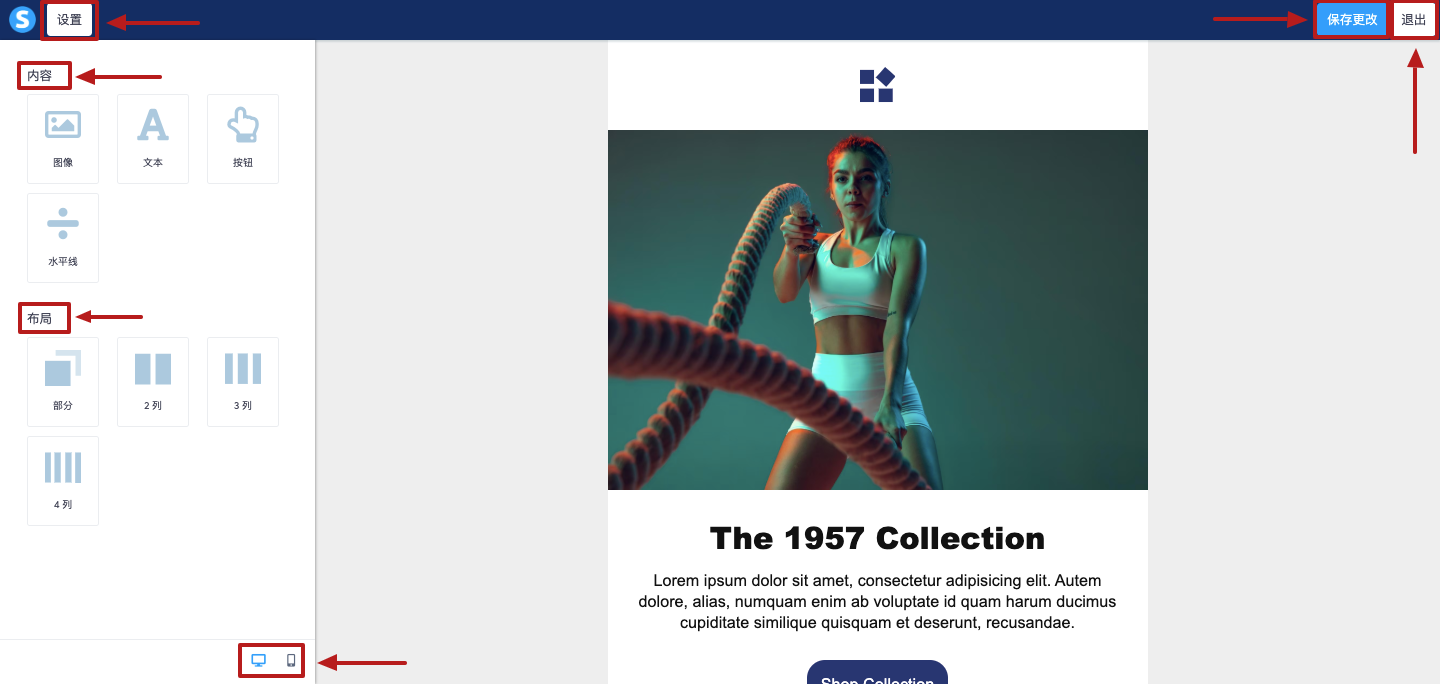Open the 设置 settings tab
The image size is (1440, 684).
click(x=69, y=20)
